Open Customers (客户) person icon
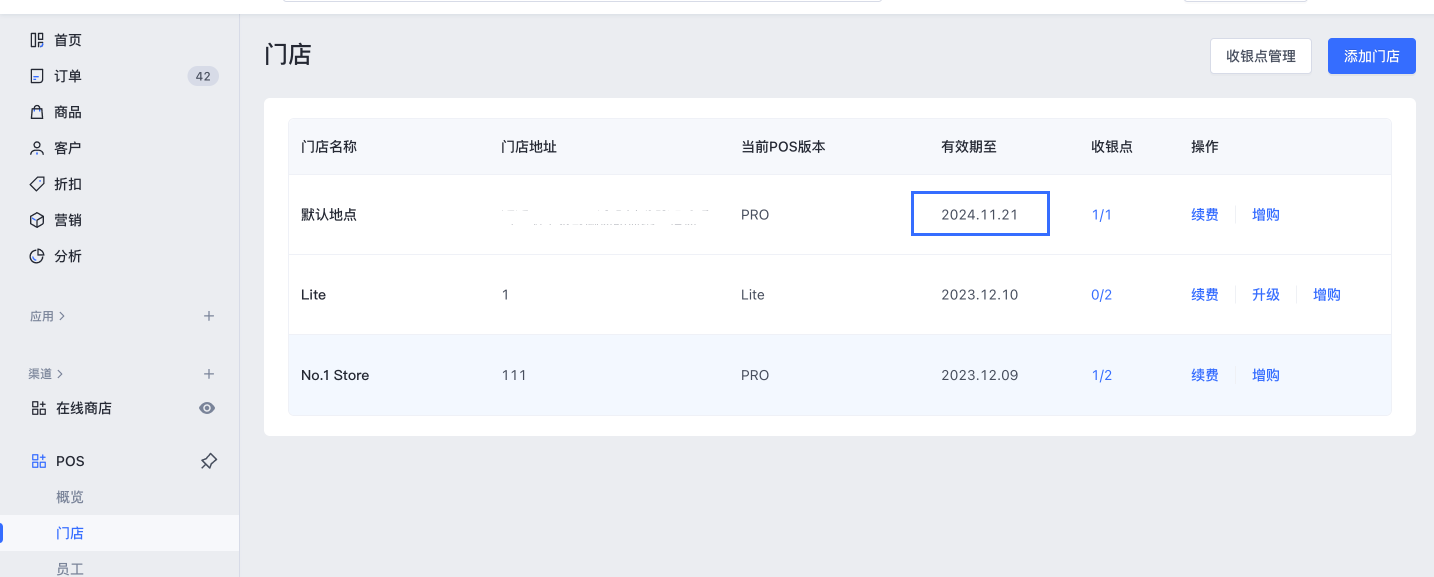1434x577 pixels. point(37,148)
